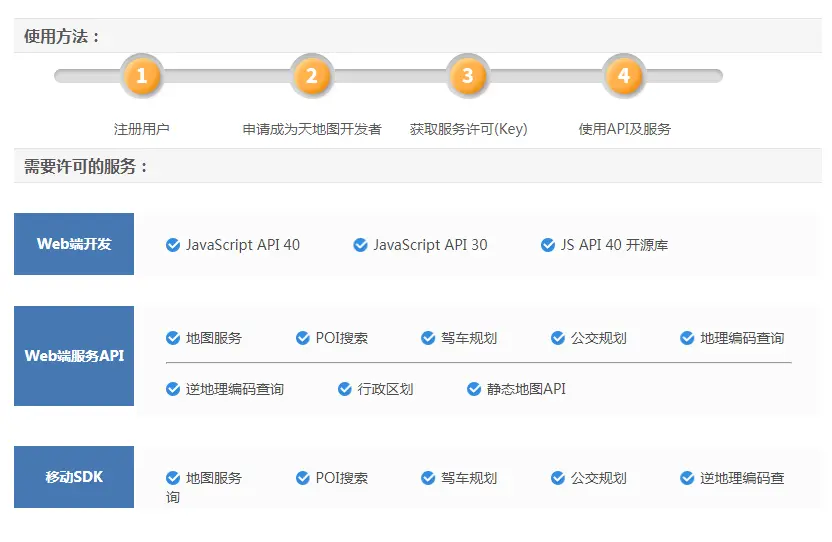This screenshot has height=542, width=832.
Task: Click 地理编码查询 in Web端服务API
Action: click(741, 338)
